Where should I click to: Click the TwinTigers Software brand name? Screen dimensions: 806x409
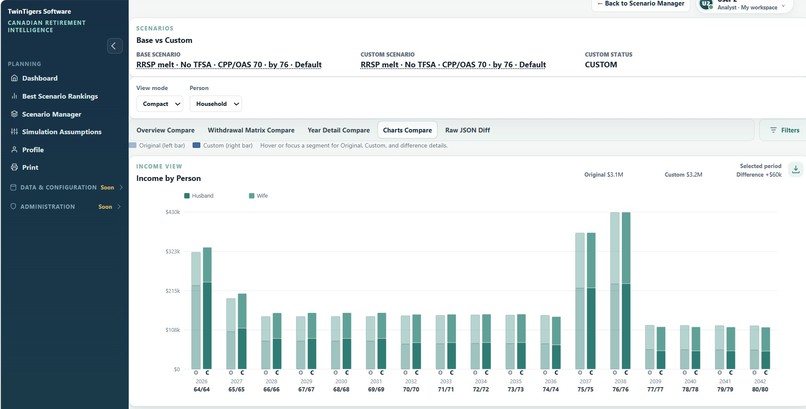[x=40, y=11]
